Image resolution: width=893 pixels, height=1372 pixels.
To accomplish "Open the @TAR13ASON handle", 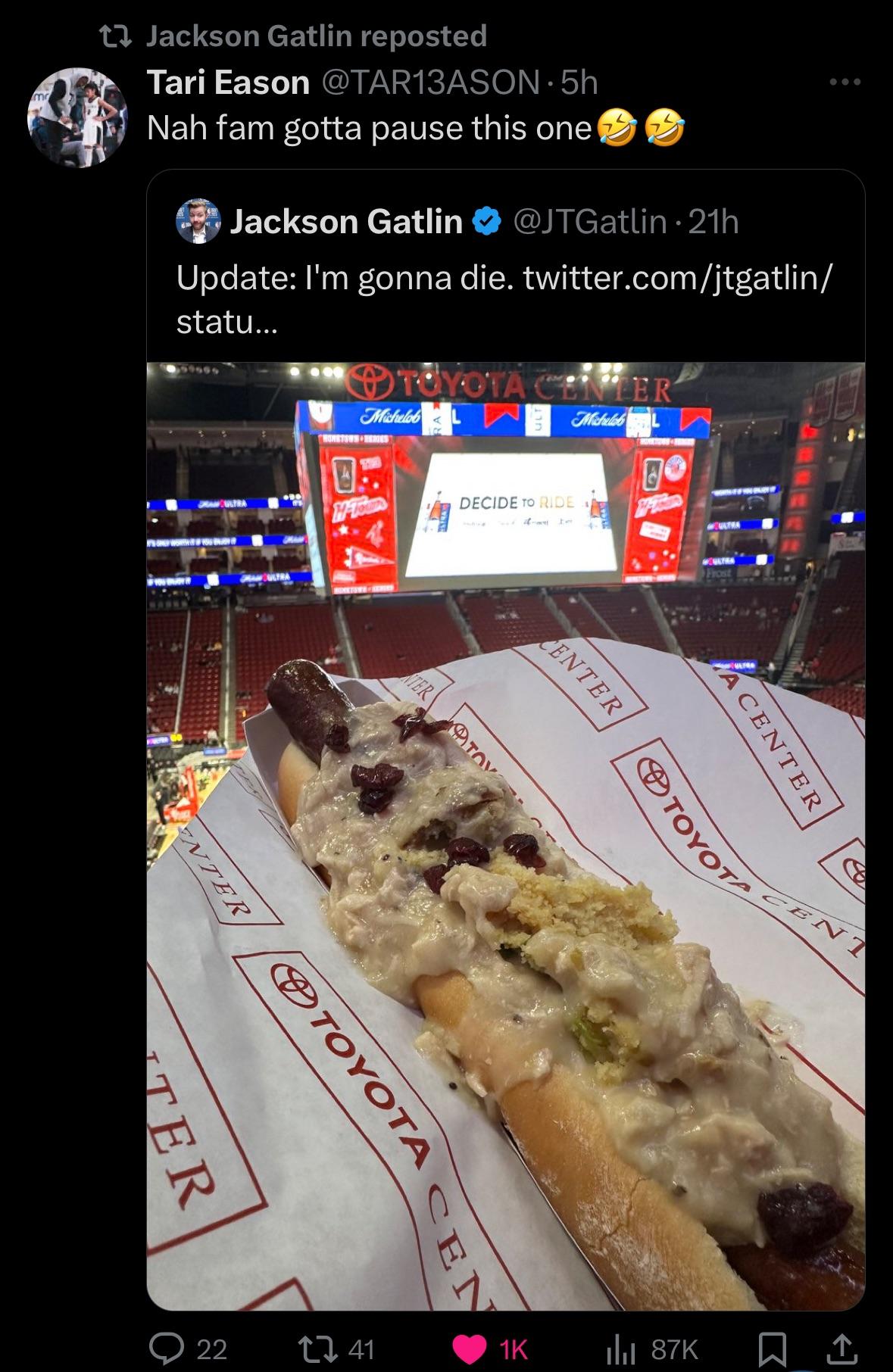I will click(x=431, y=82).
